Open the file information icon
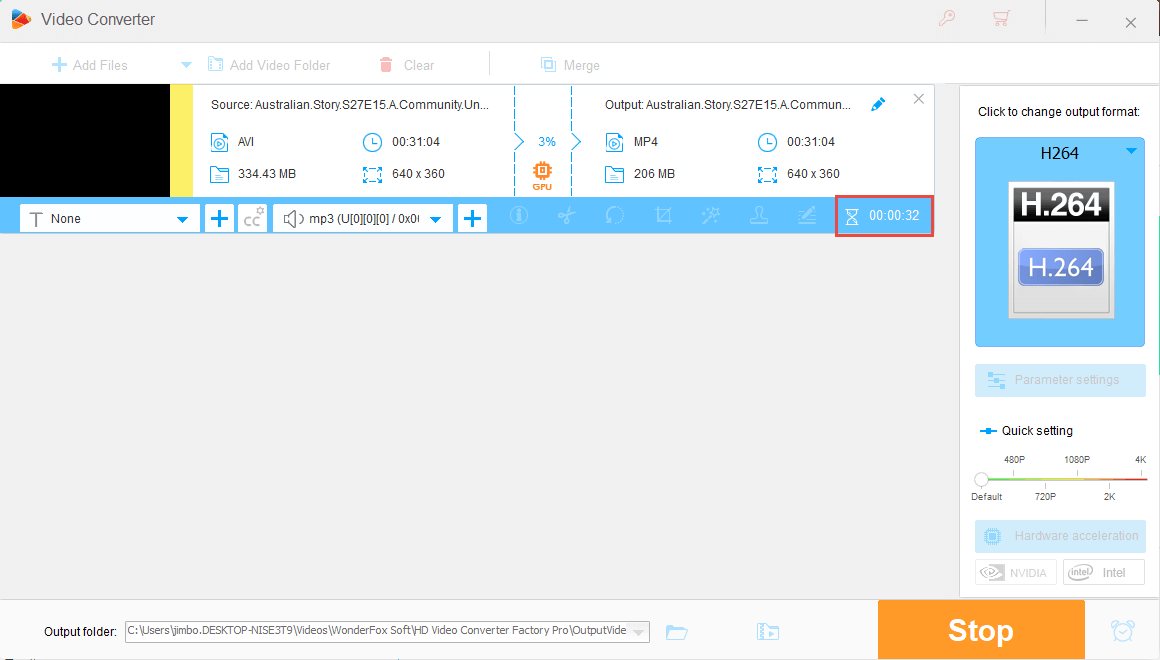Image resolution: width=1160 pixels, height=660 pixels. coord(519,215)
